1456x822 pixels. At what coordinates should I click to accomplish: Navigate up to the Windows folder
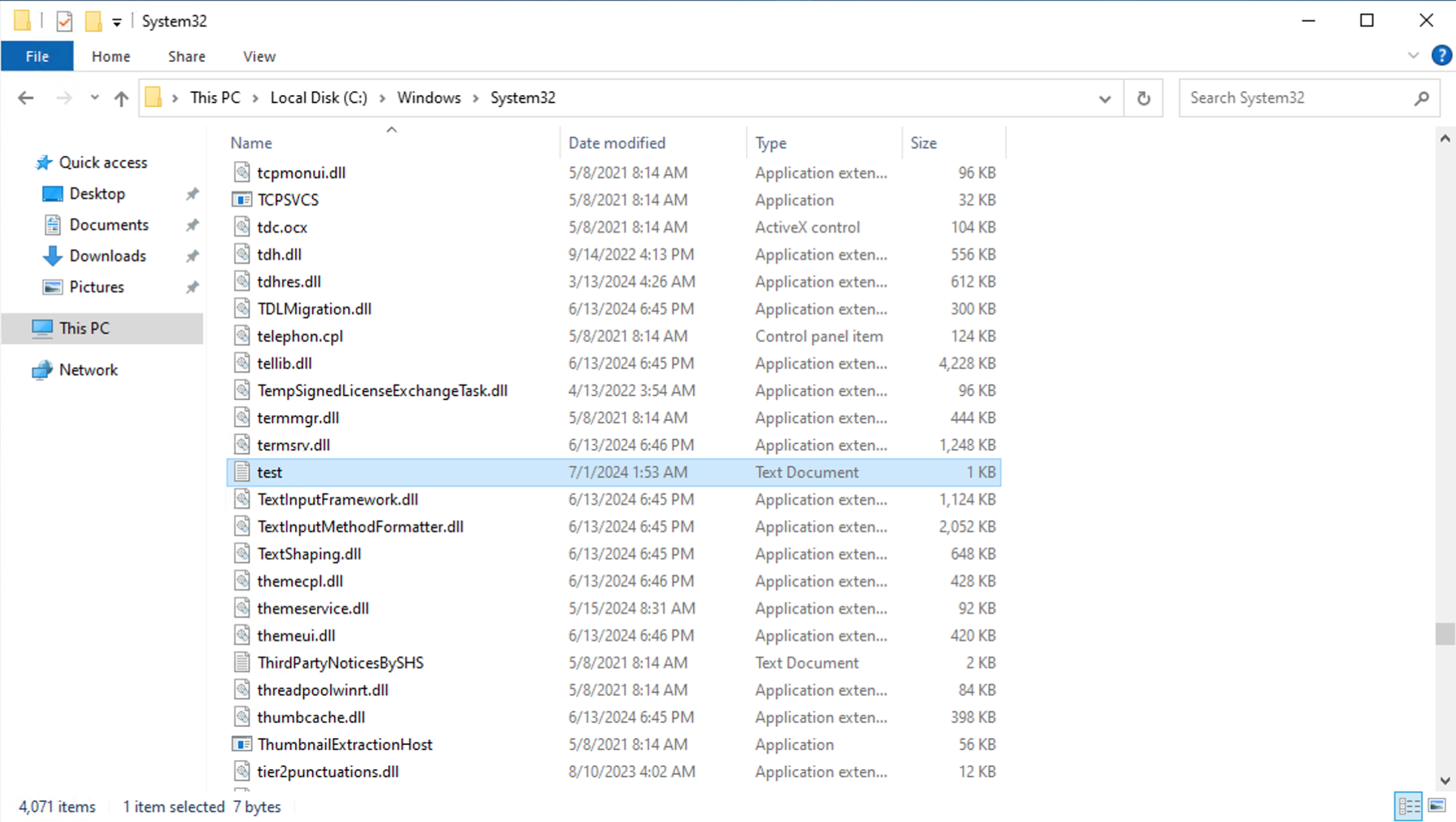point(121,98)
